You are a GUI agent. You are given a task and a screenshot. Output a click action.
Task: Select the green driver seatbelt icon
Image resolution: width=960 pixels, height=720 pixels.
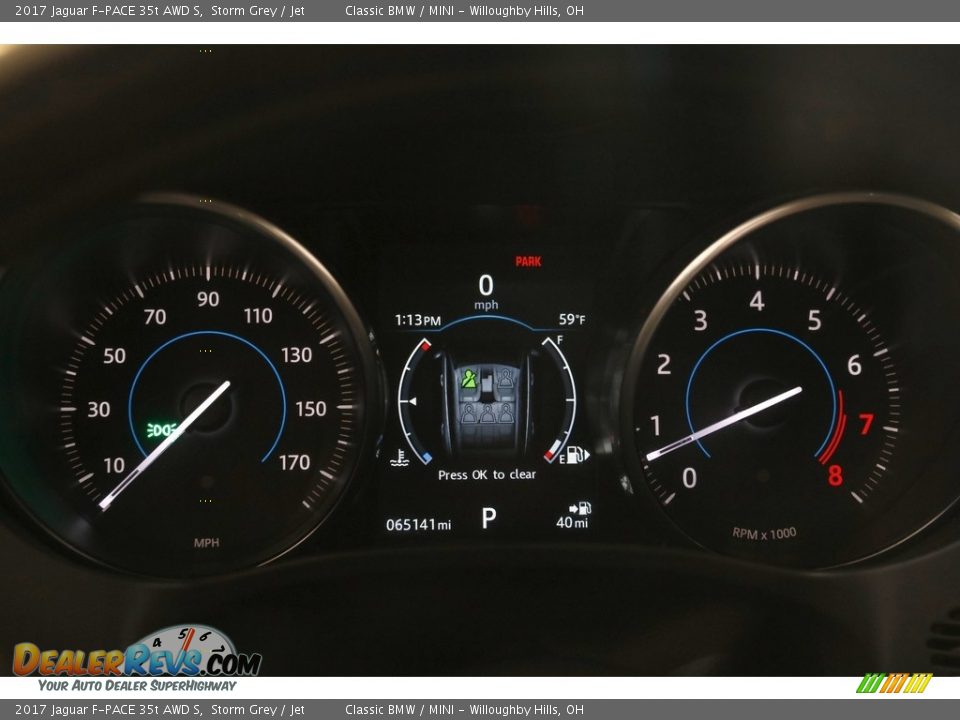[469, 379]
